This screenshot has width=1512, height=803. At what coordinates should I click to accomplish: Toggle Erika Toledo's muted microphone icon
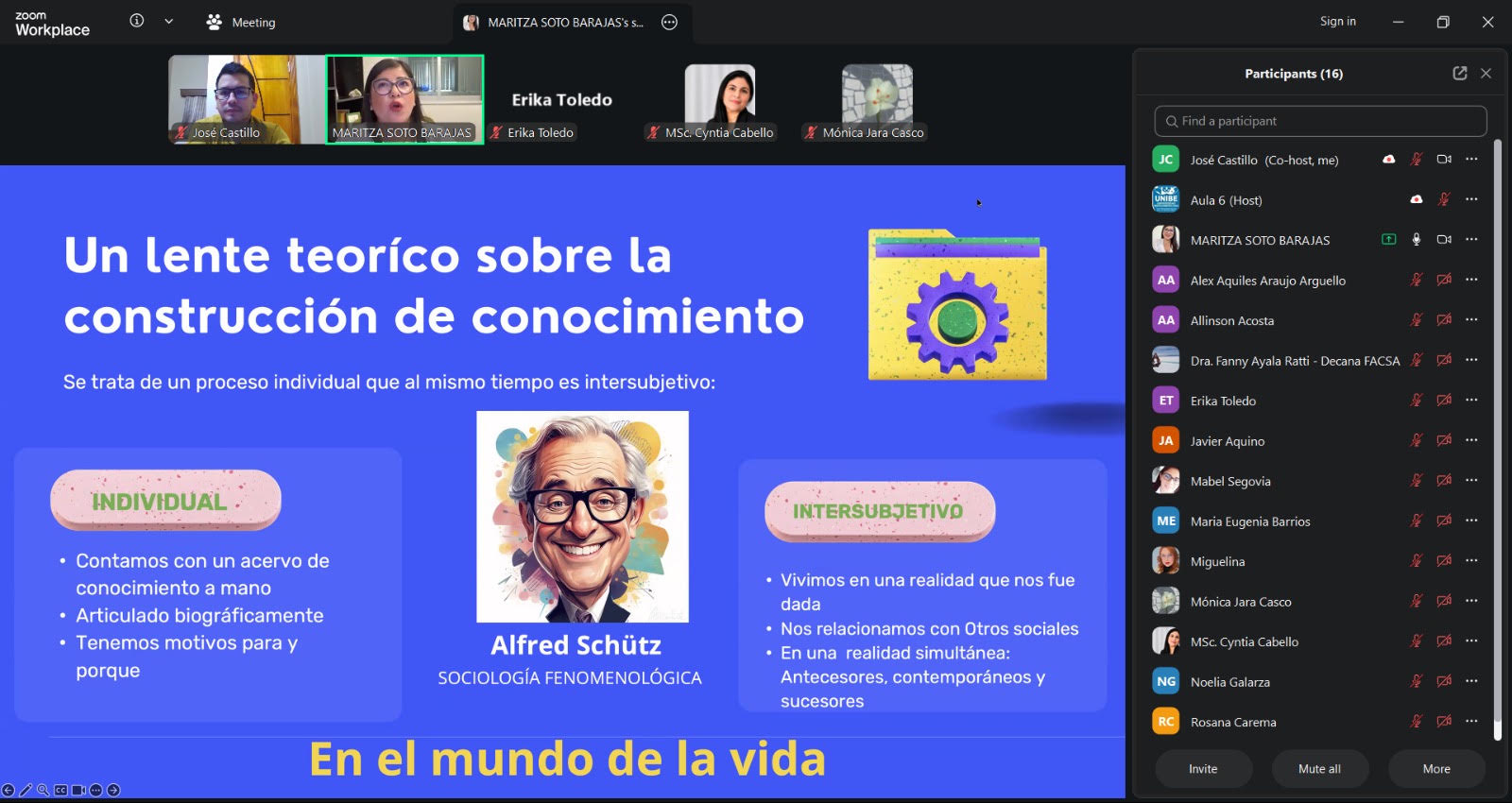coord(1416,401)
